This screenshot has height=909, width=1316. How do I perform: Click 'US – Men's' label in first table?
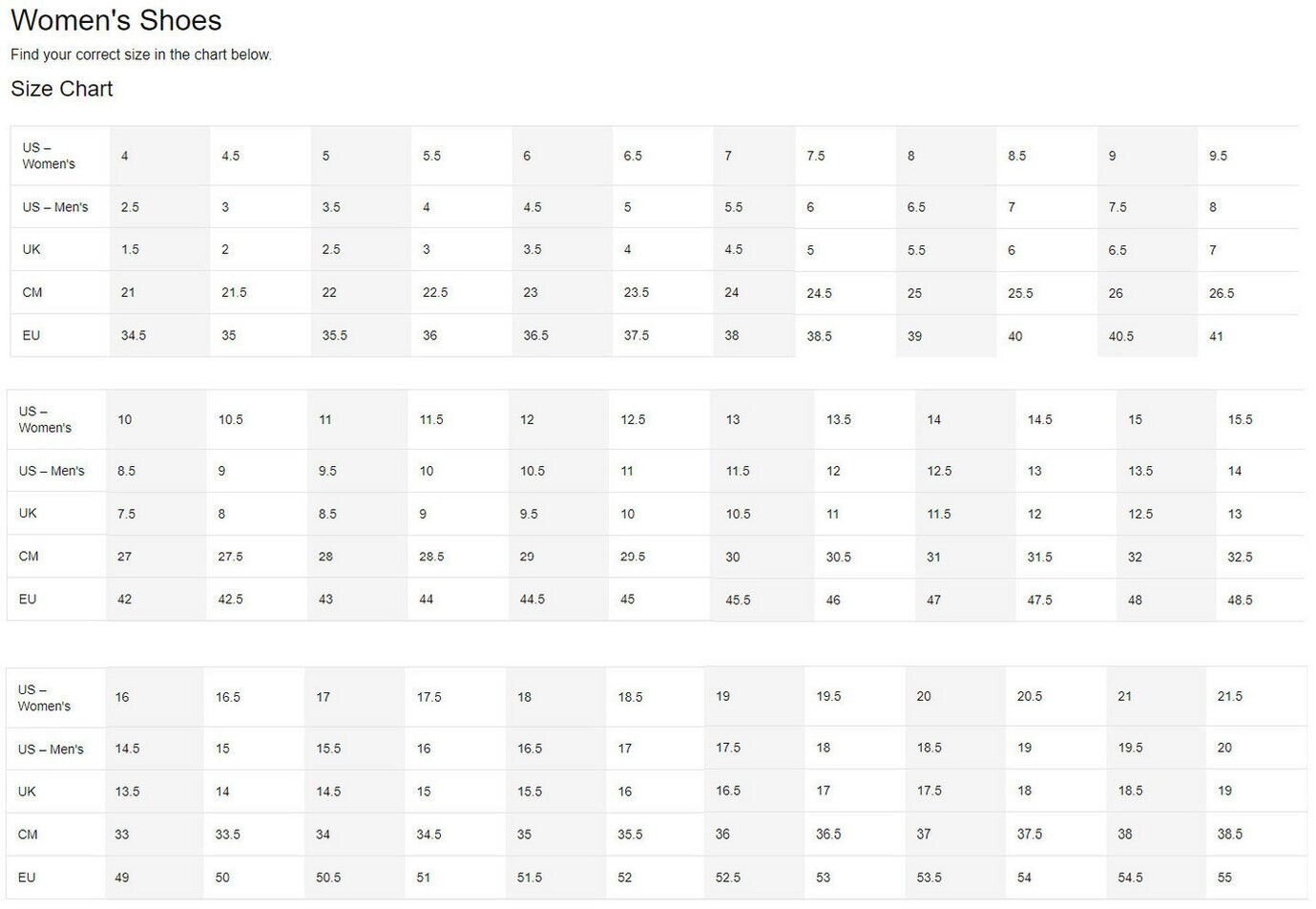(x=55, y=207)
